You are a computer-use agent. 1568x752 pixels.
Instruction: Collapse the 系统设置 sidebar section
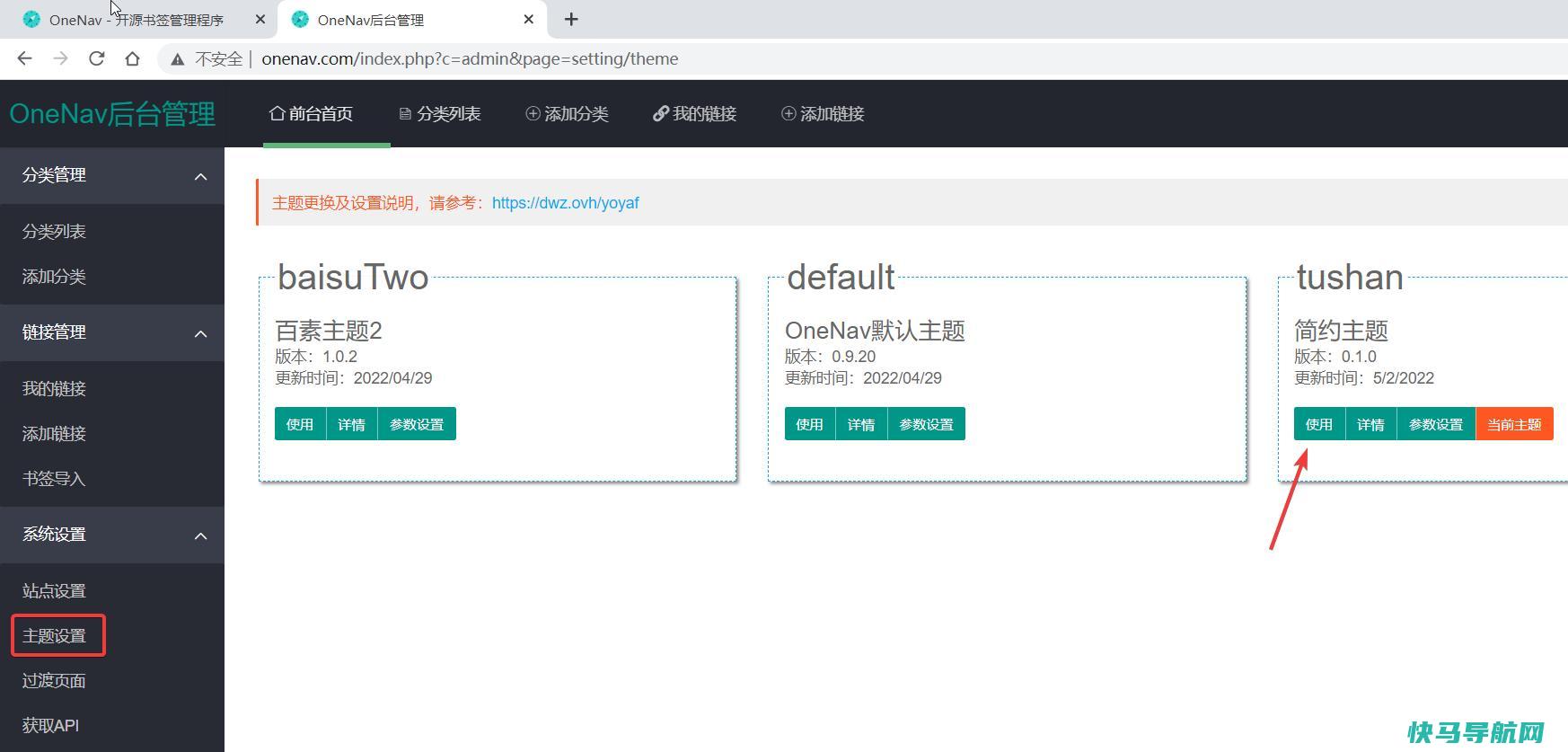201,535
